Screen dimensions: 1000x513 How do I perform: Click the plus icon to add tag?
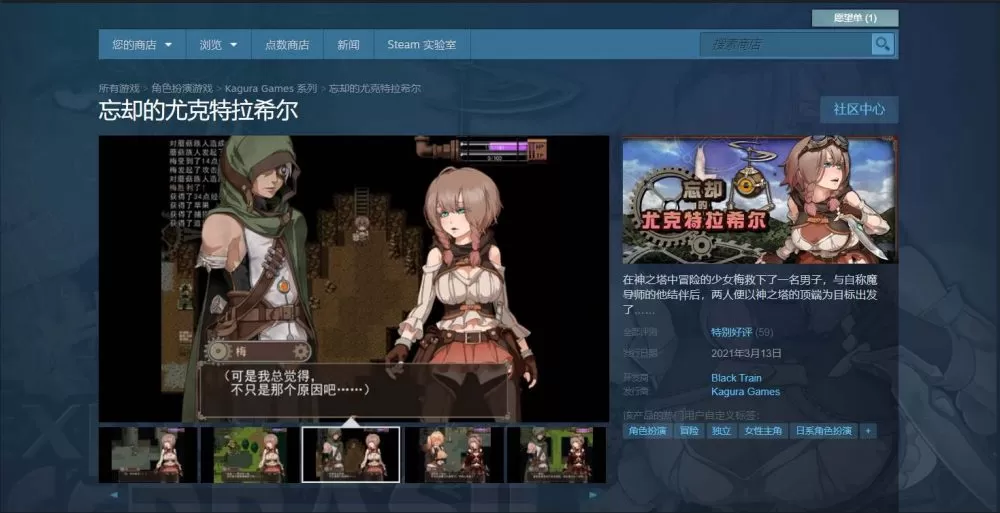pyautogui.click(x=867, y=431)
